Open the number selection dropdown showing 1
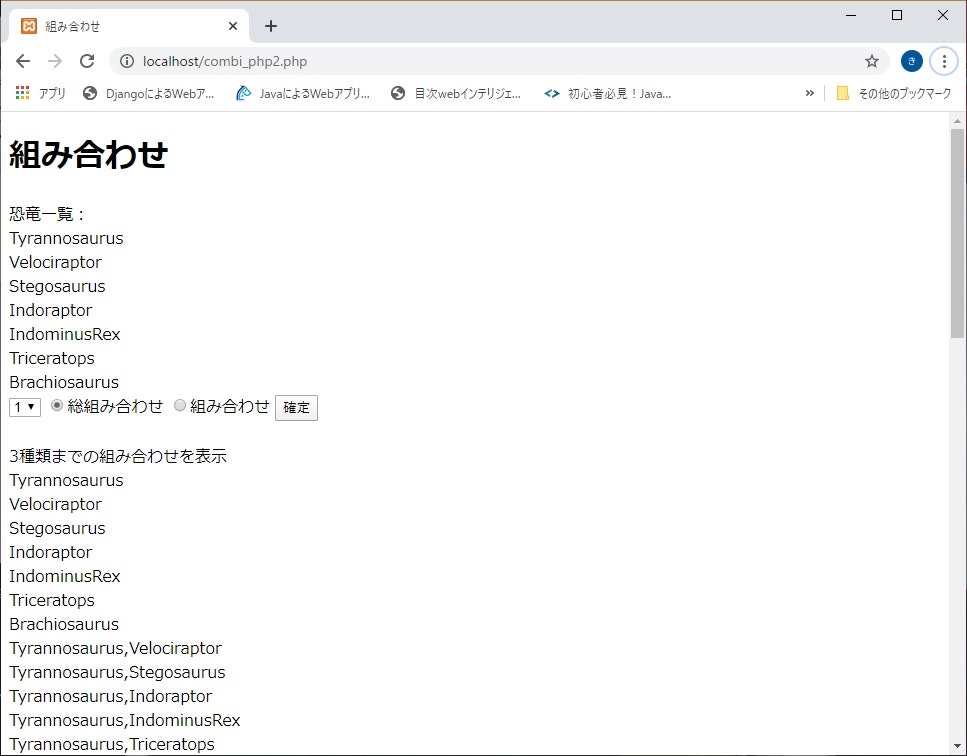This screenshot has width=967, height=756. pyautogui.click(x=23, y=406)
